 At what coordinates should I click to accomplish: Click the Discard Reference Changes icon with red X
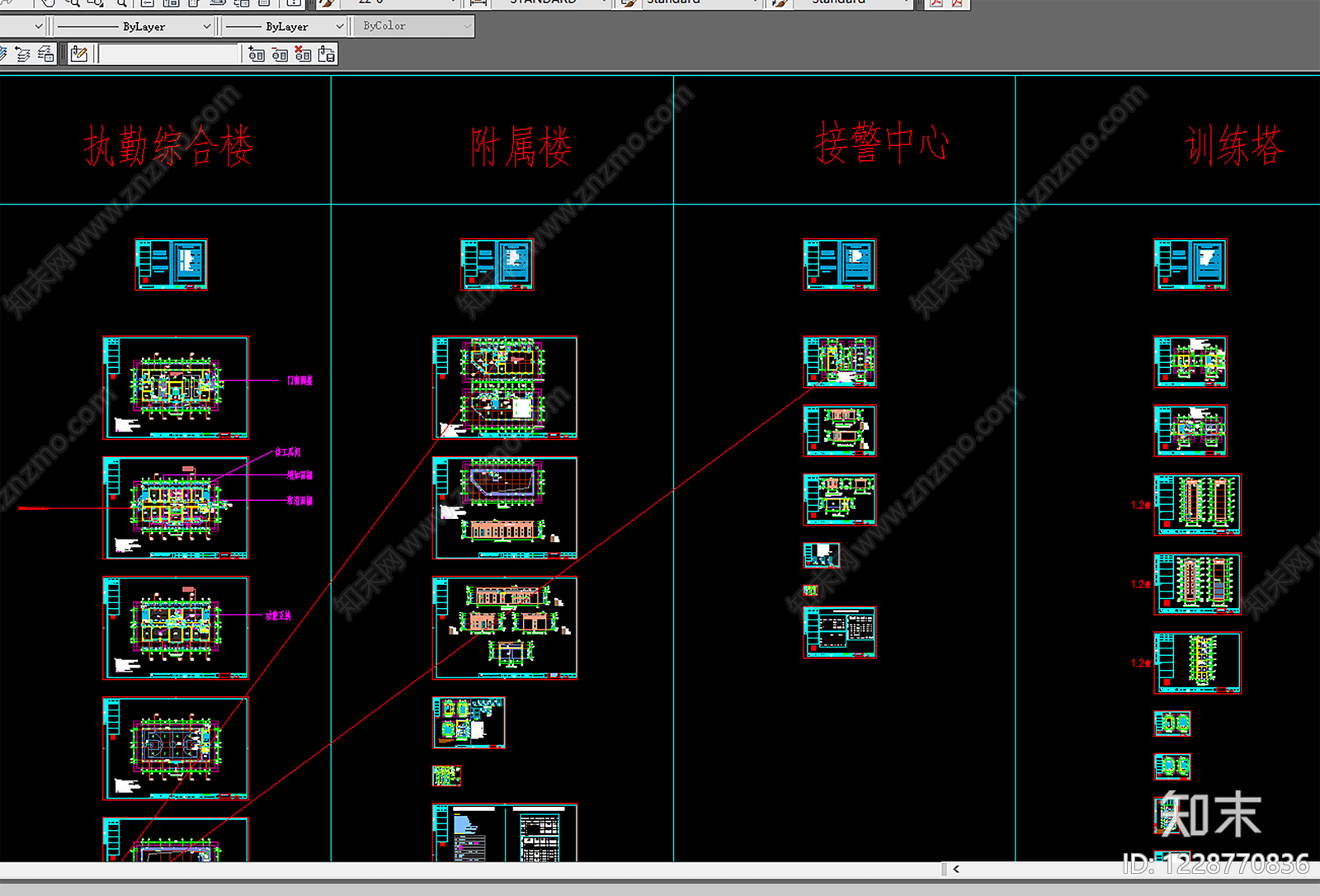point(303,54)
